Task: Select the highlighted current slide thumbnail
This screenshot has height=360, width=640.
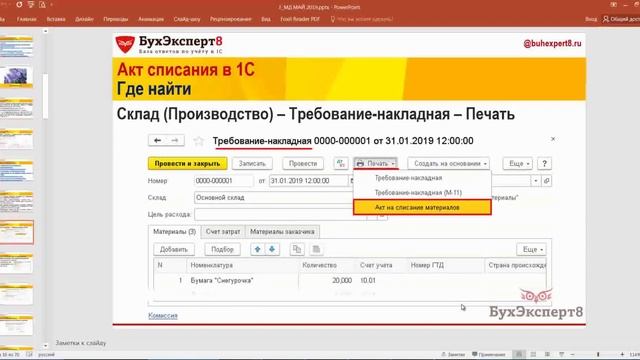Action: pos(16,232)
